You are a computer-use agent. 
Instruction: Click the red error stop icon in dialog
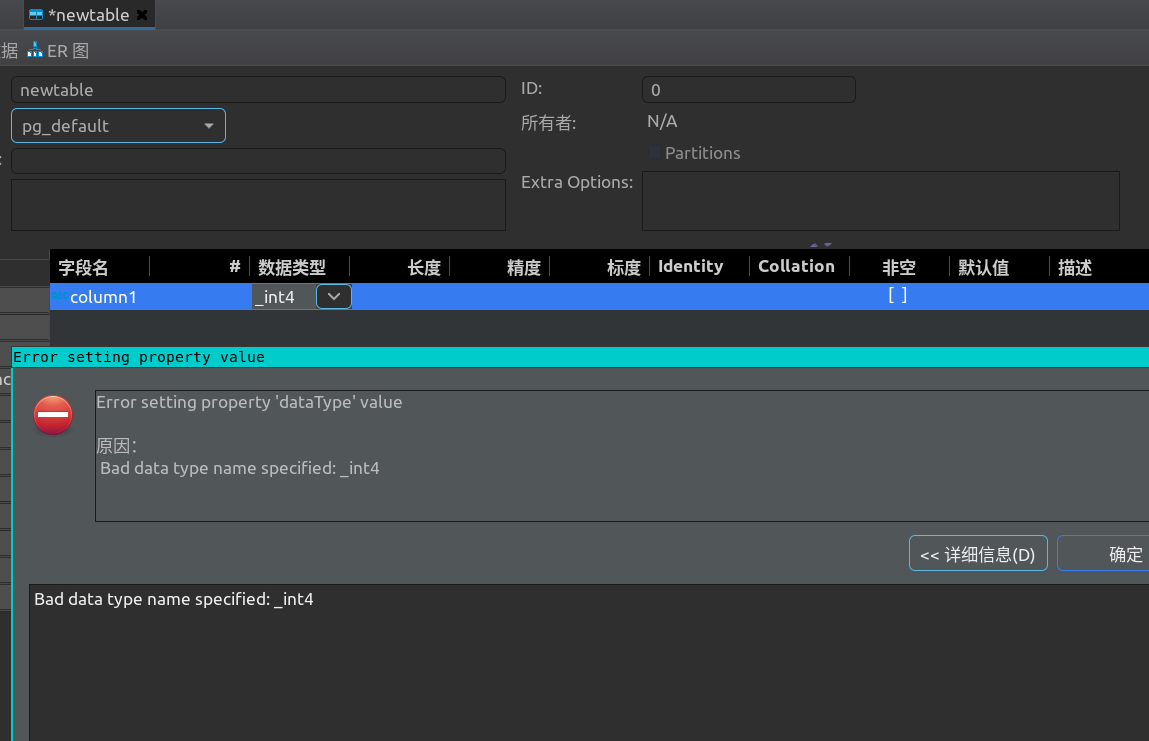pos(53,414)
